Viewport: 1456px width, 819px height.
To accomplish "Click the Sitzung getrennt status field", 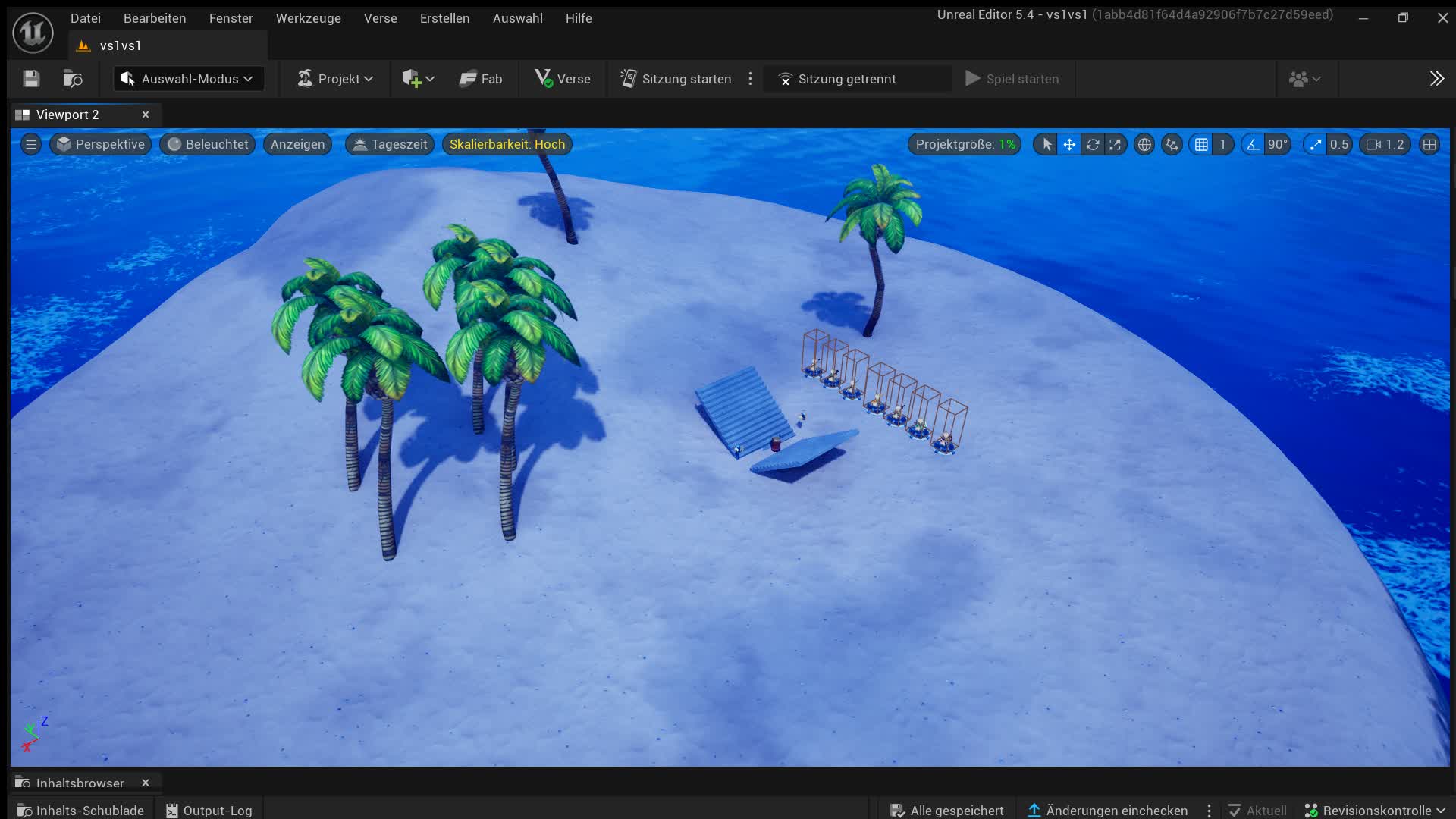I will (857, 79).
